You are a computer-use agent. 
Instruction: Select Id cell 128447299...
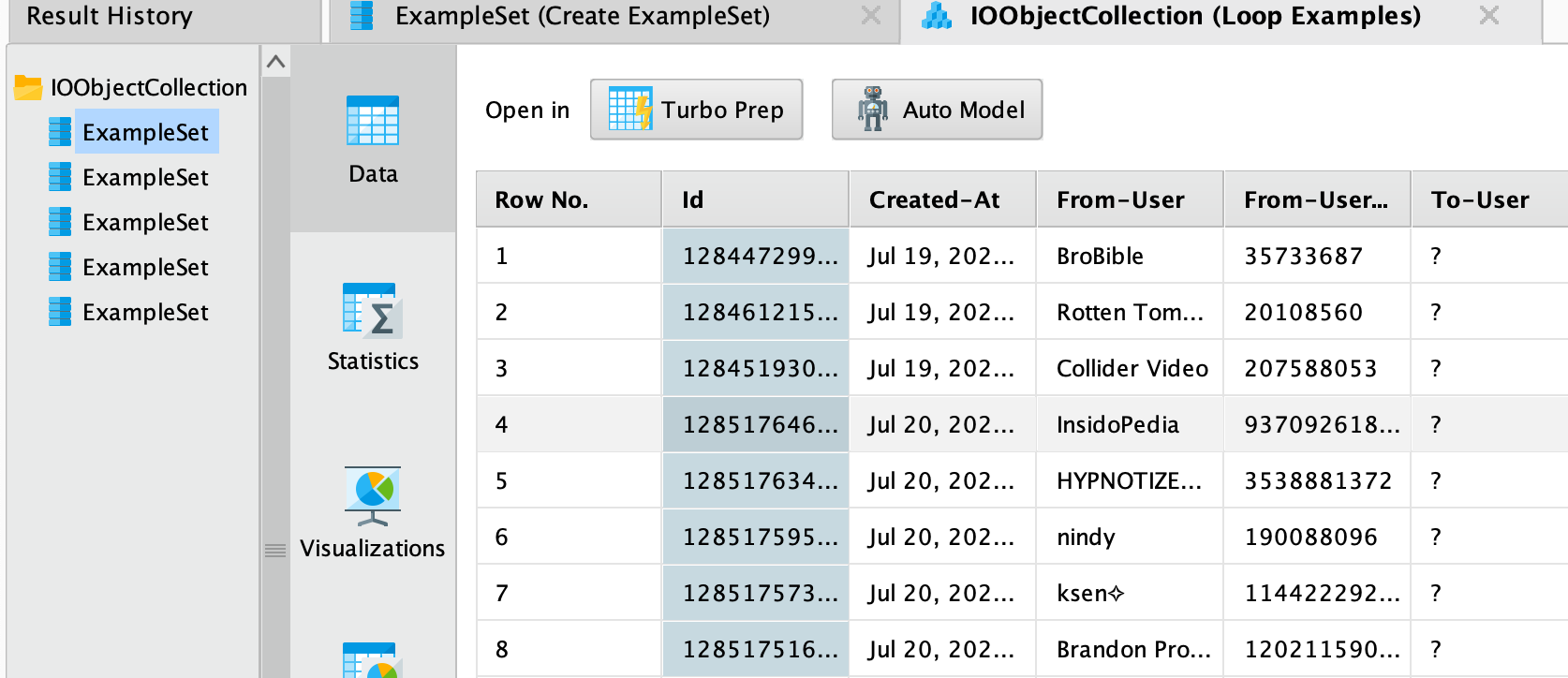pyautogui.click(x=756, y=256)
